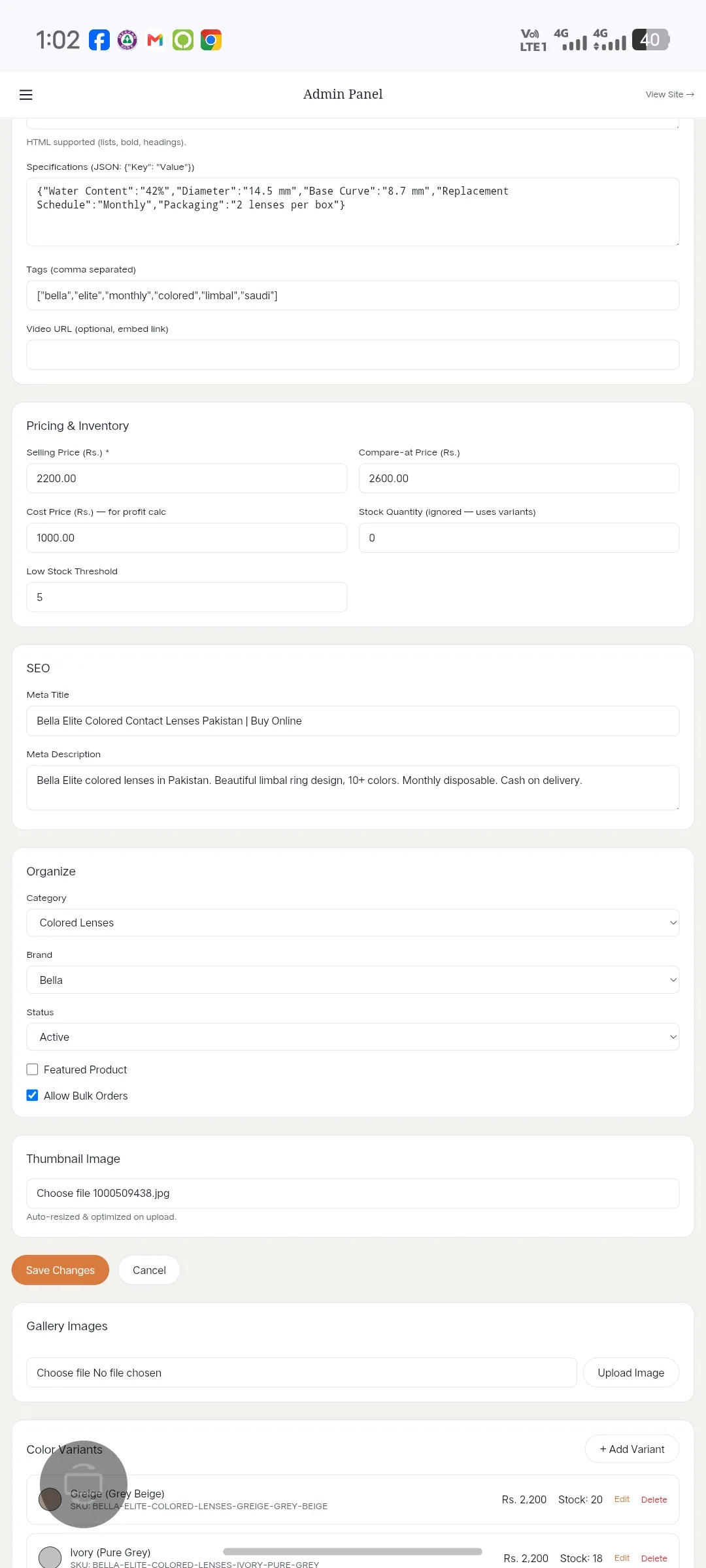The image size is (706, 1568).
Task: Click the Stock Quantity field
Action: coord(519,538)
